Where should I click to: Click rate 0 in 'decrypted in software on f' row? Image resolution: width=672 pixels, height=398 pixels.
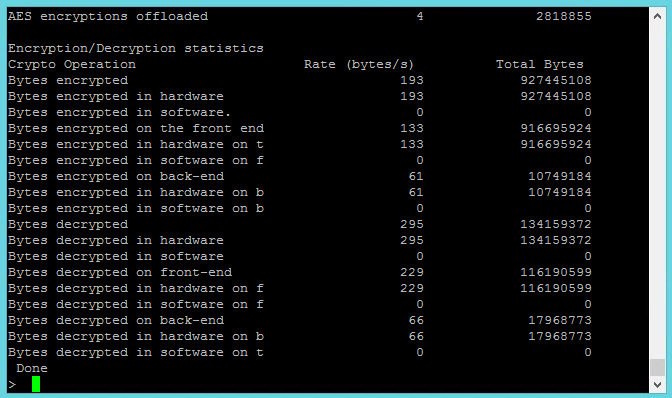point(420,304)
